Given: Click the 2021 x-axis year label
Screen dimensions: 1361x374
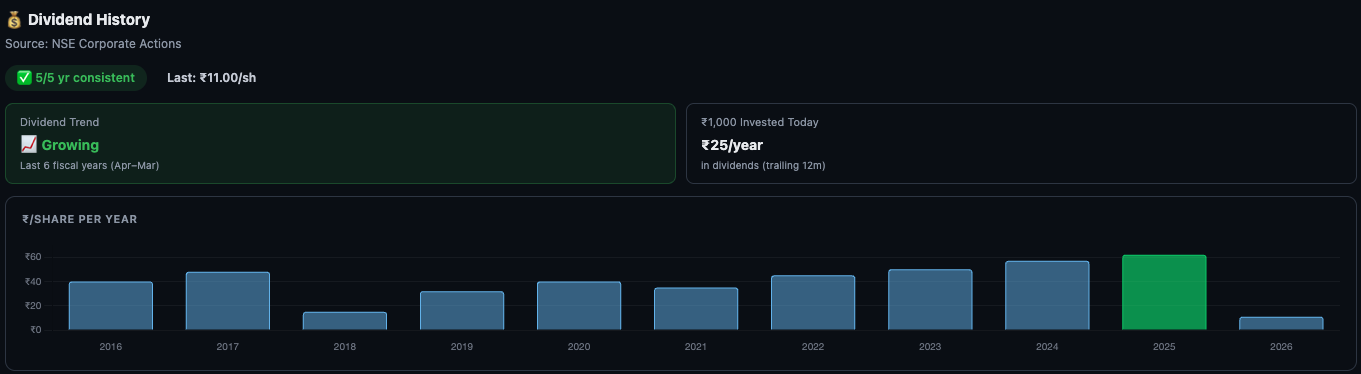Looking at the screenshot, I should [696, 347].
